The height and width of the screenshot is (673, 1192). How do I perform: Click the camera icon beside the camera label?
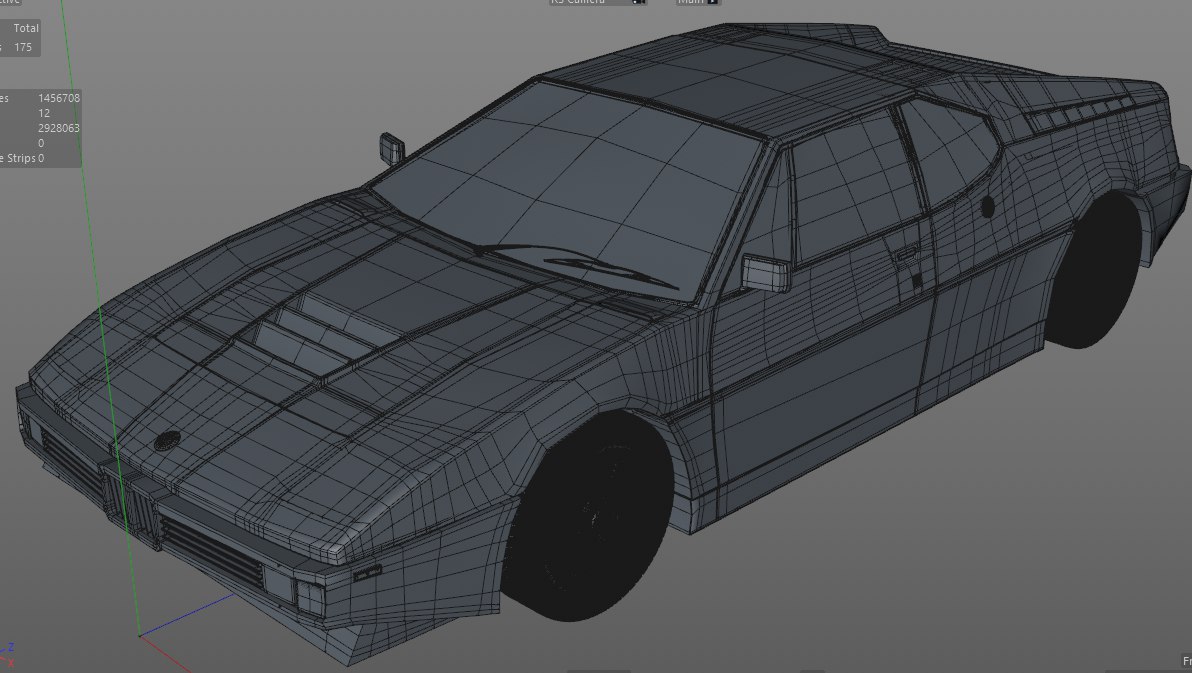639,2
